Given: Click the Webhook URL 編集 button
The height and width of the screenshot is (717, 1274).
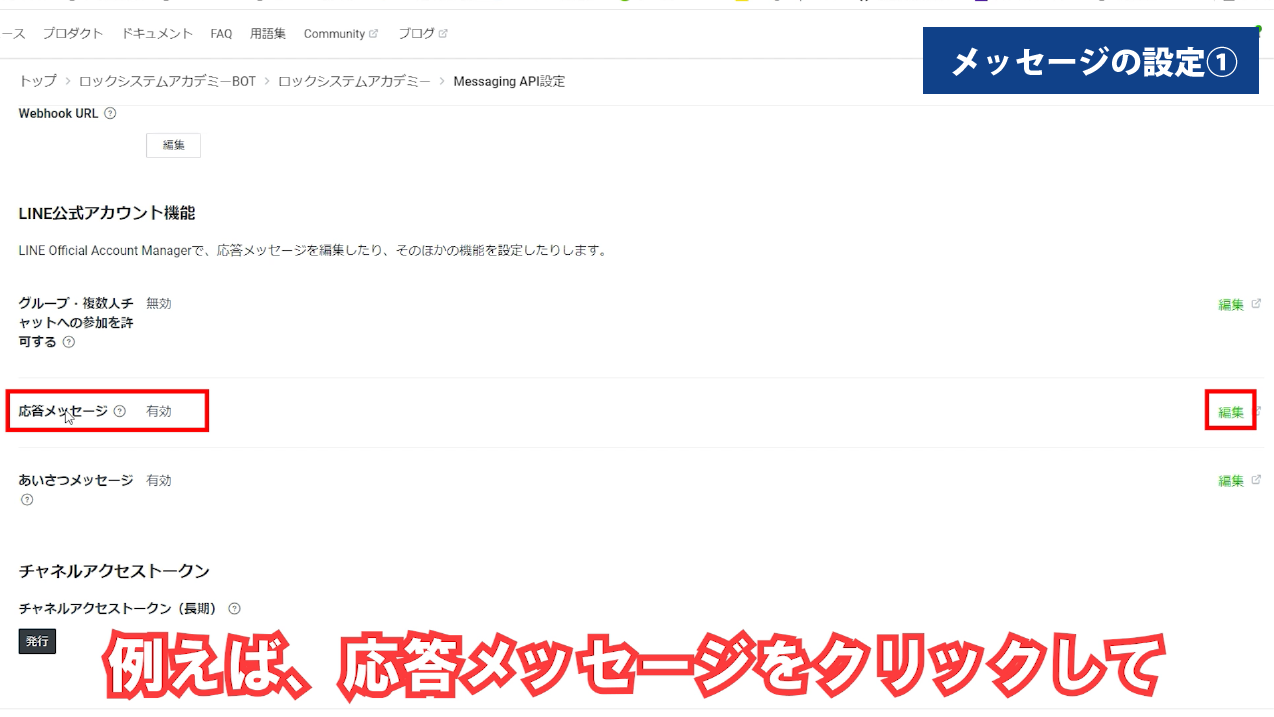Looking at the screenshot, I should 173,145.
